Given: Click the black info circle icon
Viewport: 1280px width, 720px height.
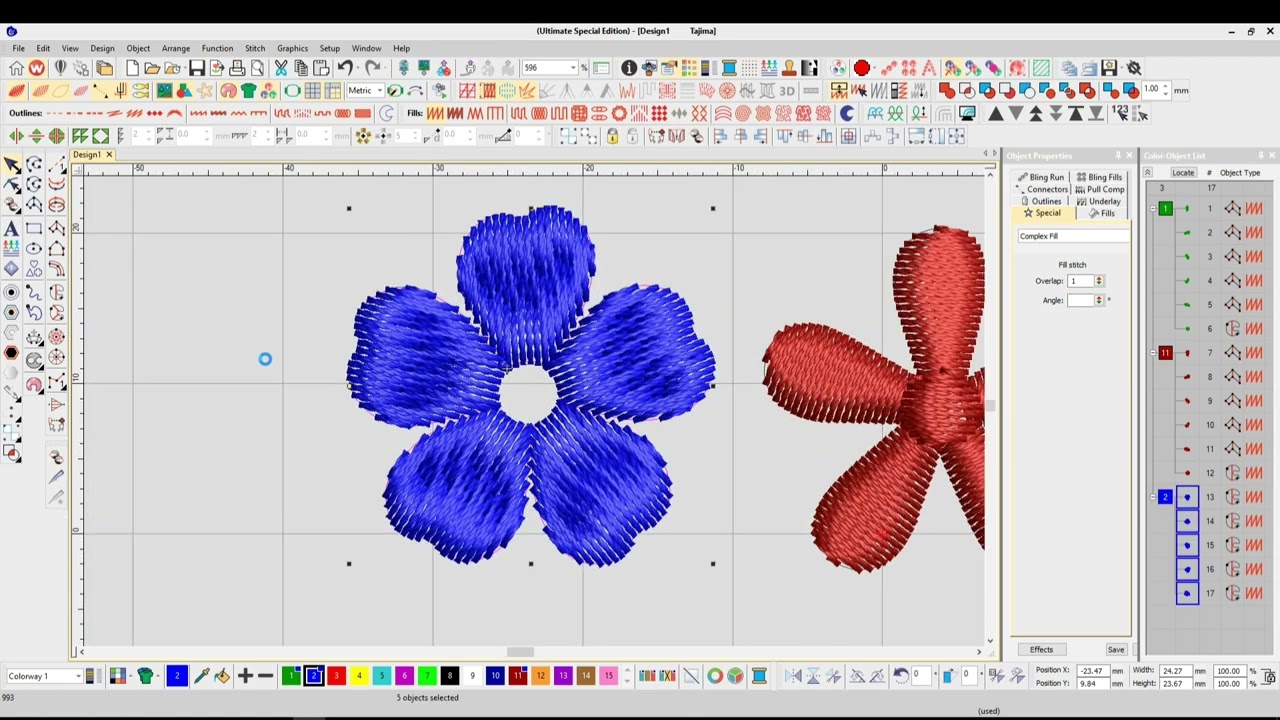Looking at the screenshot, I should click(629, 68).
